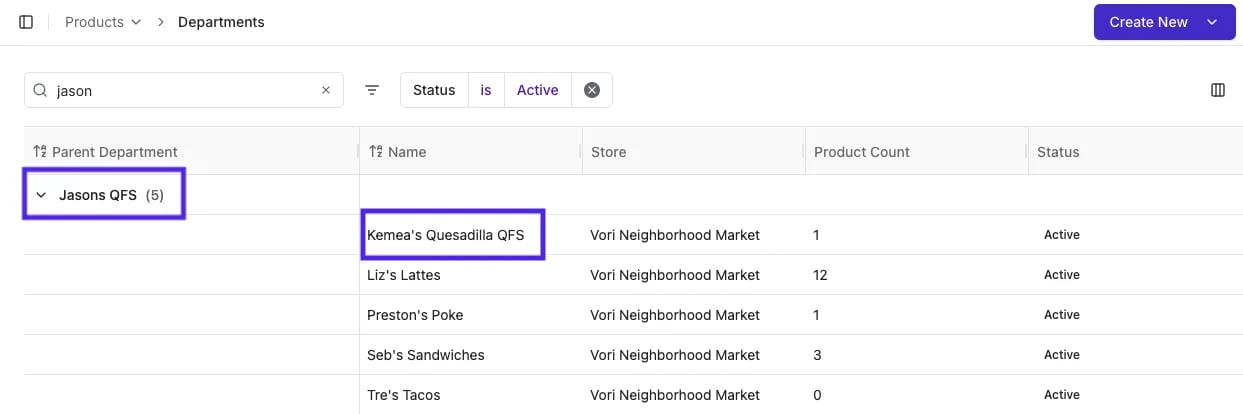Open the filter options icon
The height and width of the screenshot is (414, 1243).
pos(372,90)
